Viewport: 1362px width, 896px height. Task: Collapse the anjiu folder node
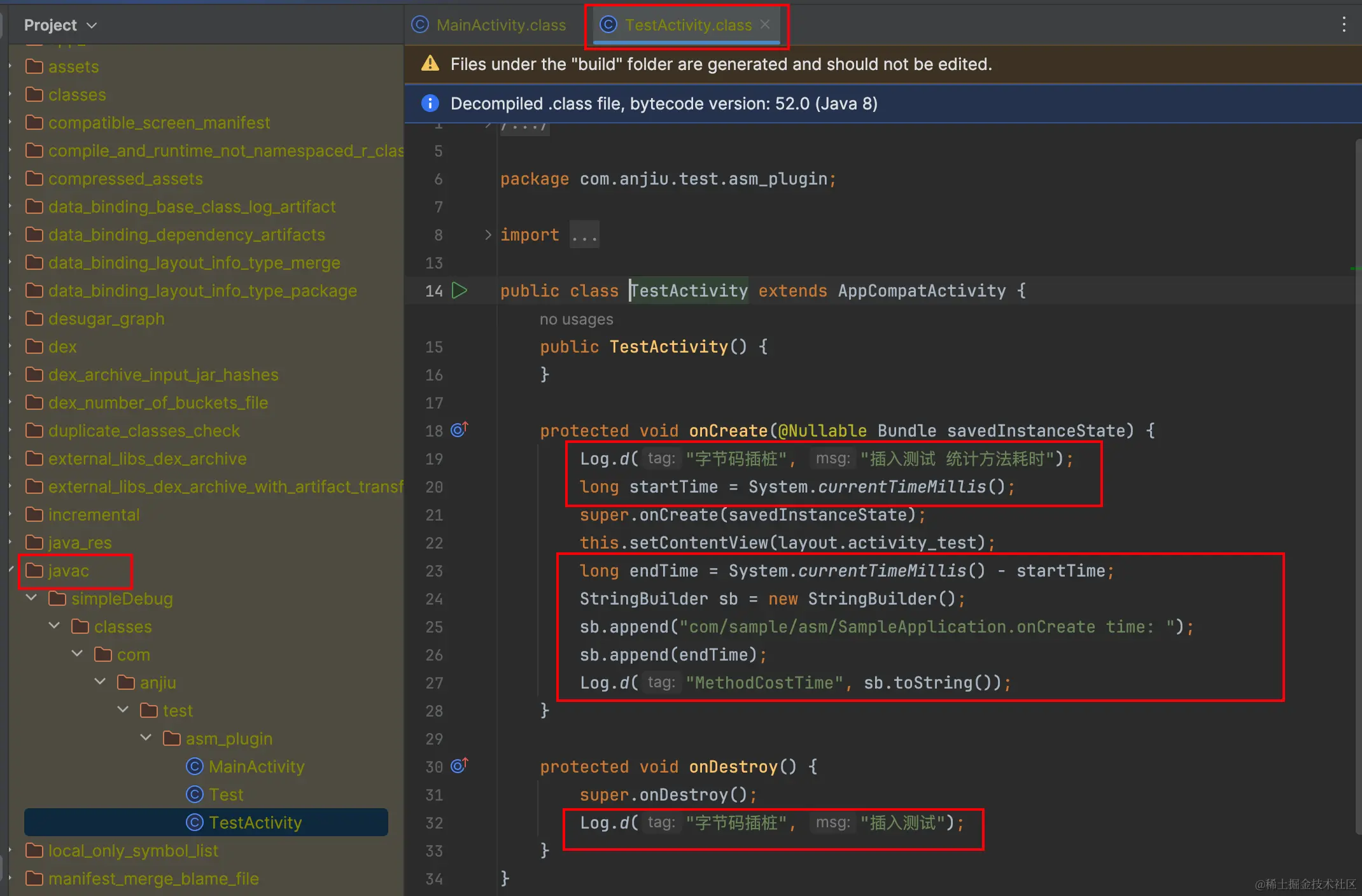[x=100, y=682]
